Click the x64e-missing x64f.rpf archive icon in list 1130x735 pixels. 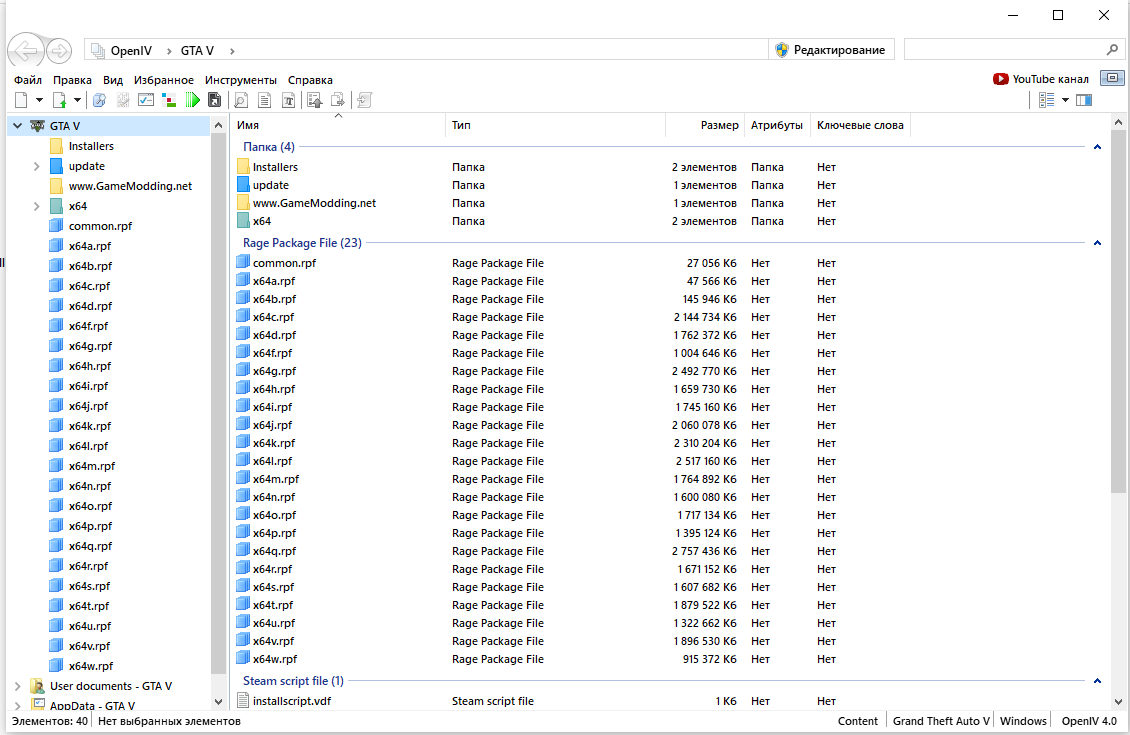[x=243, y=352]
